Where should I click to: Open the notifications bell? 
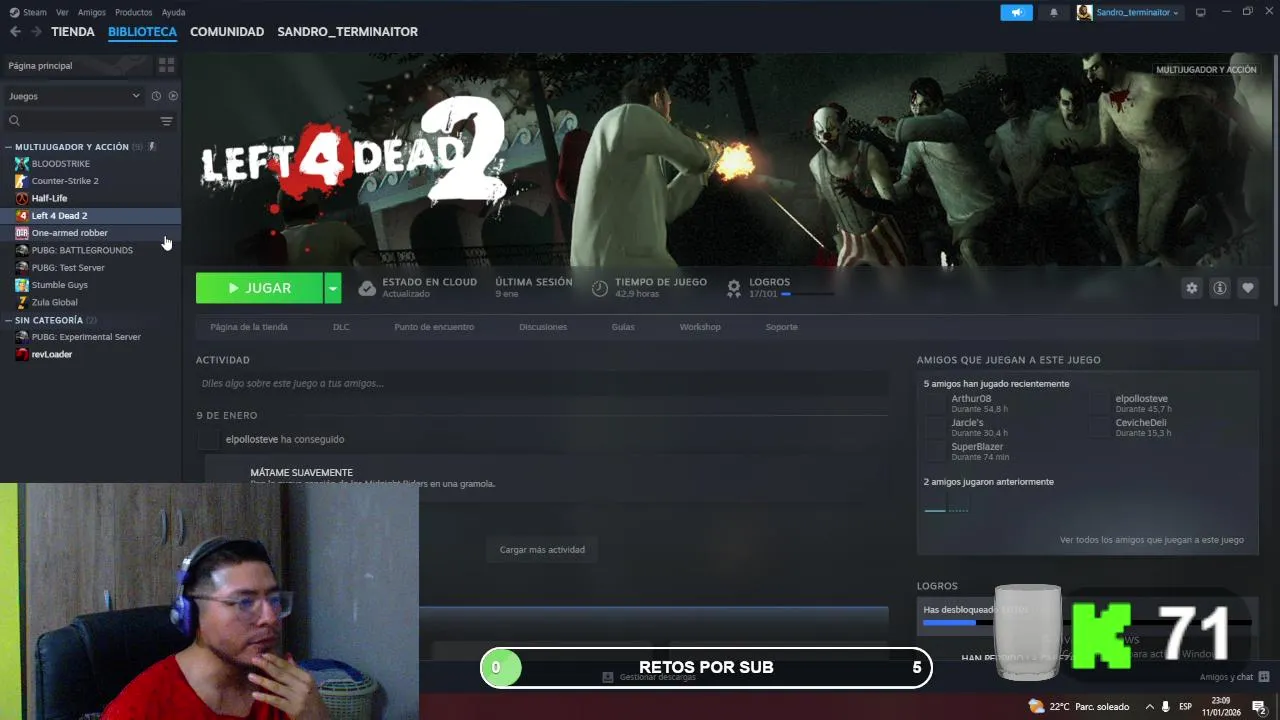pos(1054,12)
